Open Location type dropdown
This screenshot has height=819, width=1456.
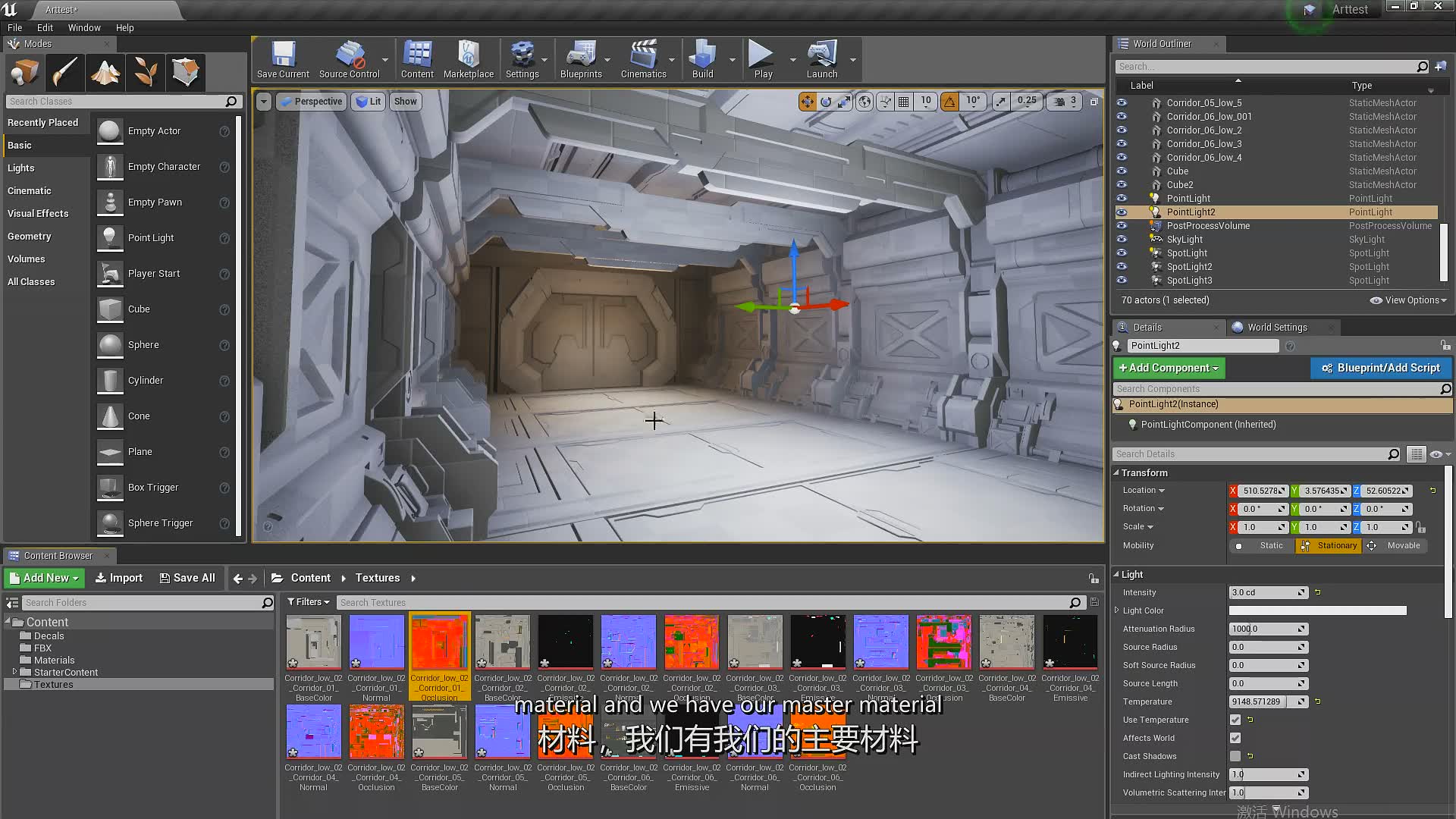click(x=1144, y=491)
